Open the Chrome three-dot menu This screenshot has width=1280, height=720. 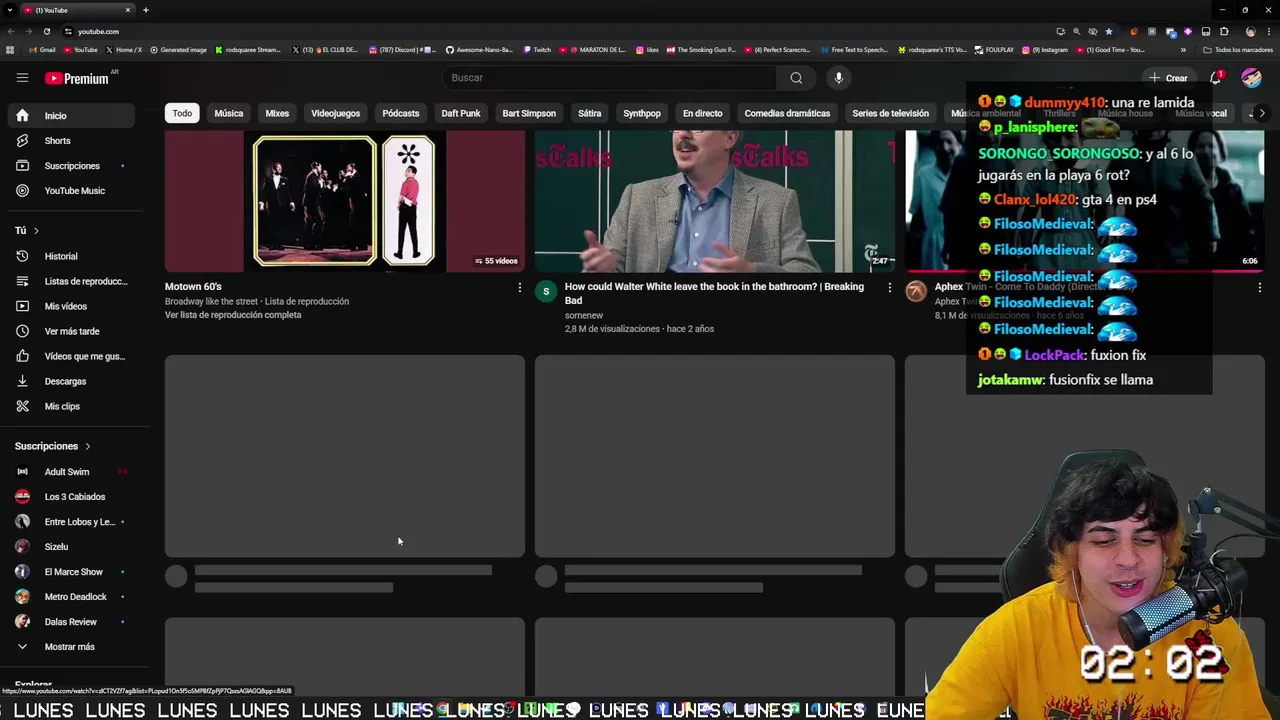point(1269,31)
